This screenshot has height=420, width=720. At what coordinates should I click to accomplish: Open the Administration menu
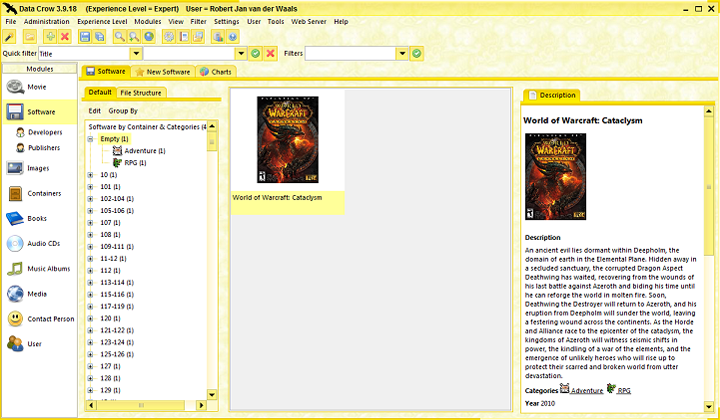tap(46, 22)
